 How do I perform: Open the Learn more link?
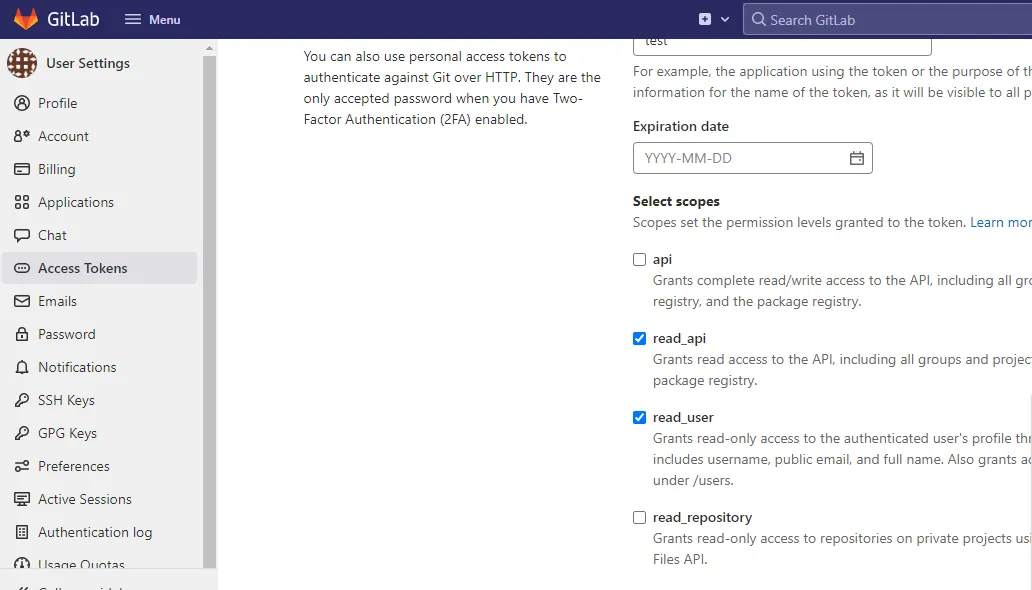click(1001, 223)
